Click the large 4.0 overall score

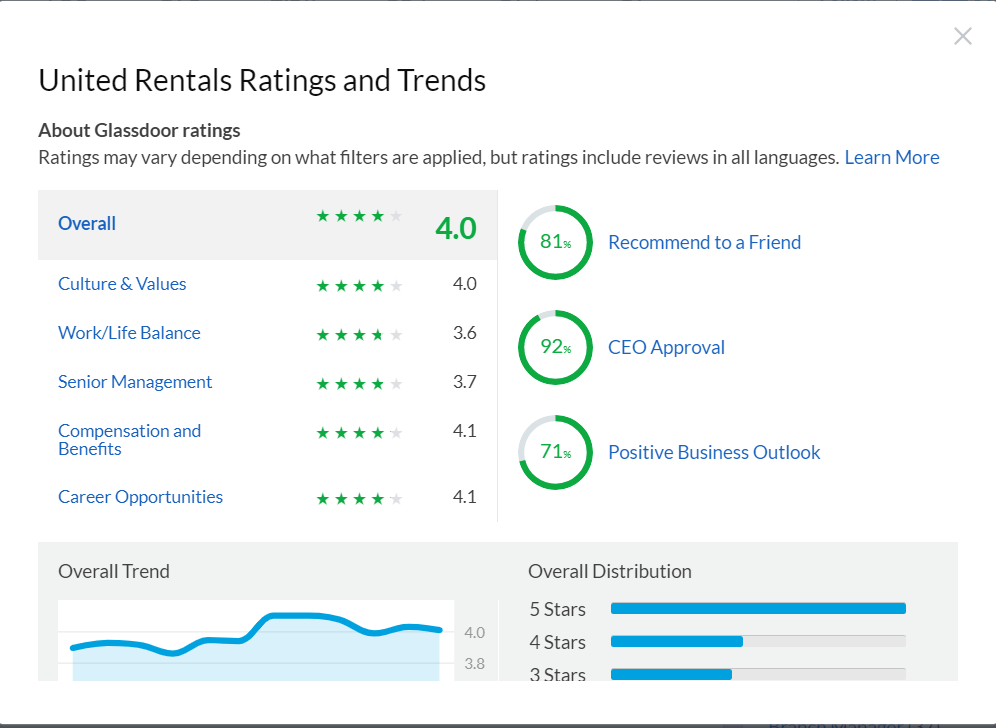pyautogui.click(x=455, y=228)
